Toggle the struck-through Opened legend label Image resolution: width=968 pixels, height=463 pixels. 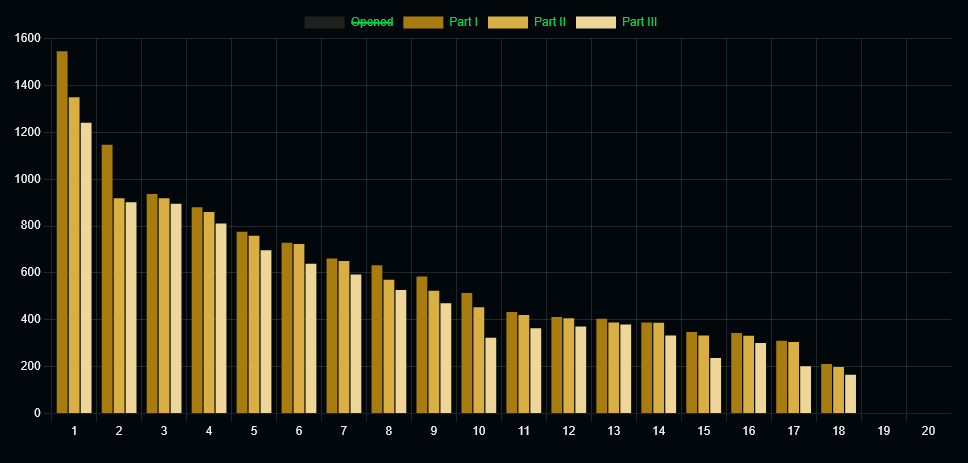tap(372, 22)
